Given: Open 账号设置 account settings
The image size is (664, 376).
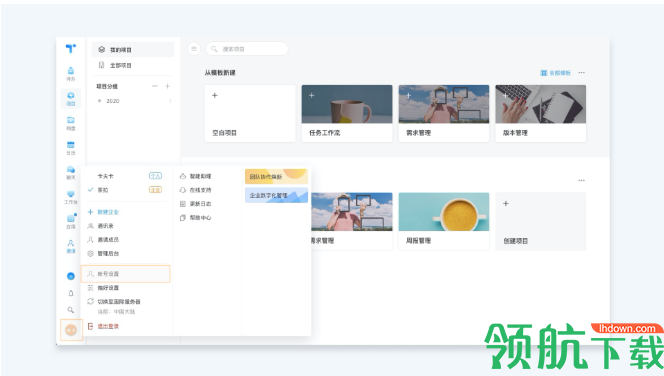Looking at the screenshot, I should tap(126, 274).
